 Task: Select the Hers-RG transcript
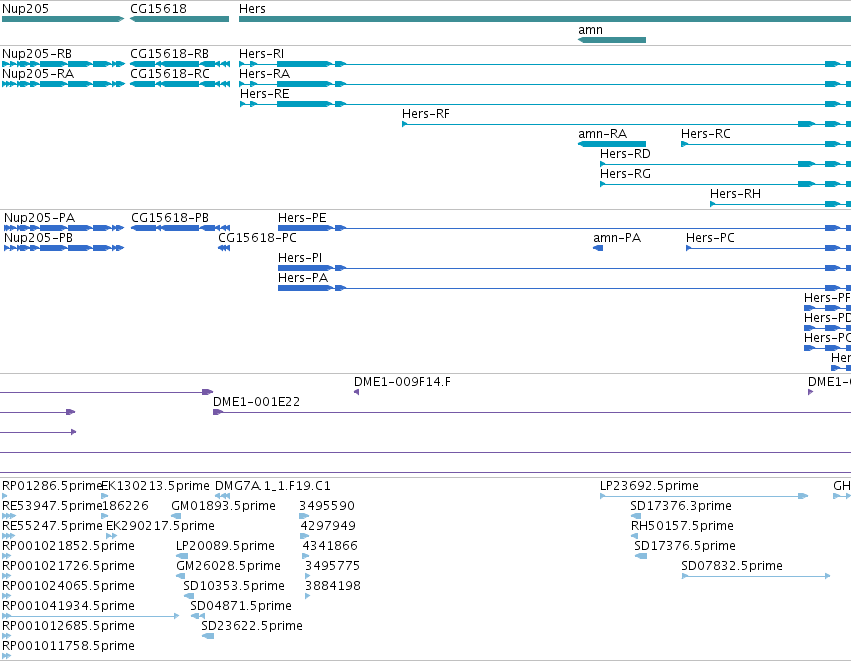pos(625,174)
